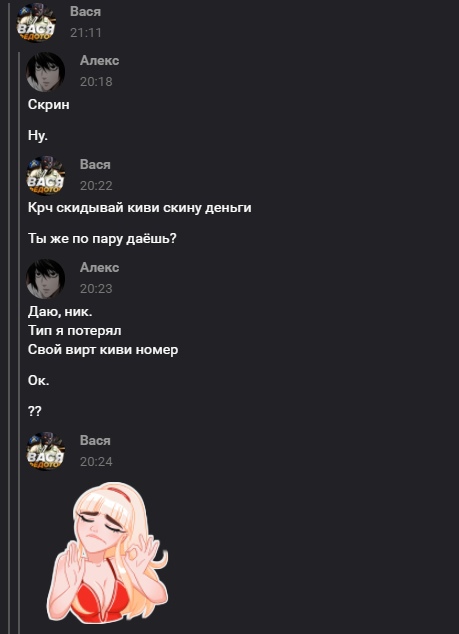Click the 20:24 timestamp
This screenshot has height=634, width=459.
coord(96,462)
